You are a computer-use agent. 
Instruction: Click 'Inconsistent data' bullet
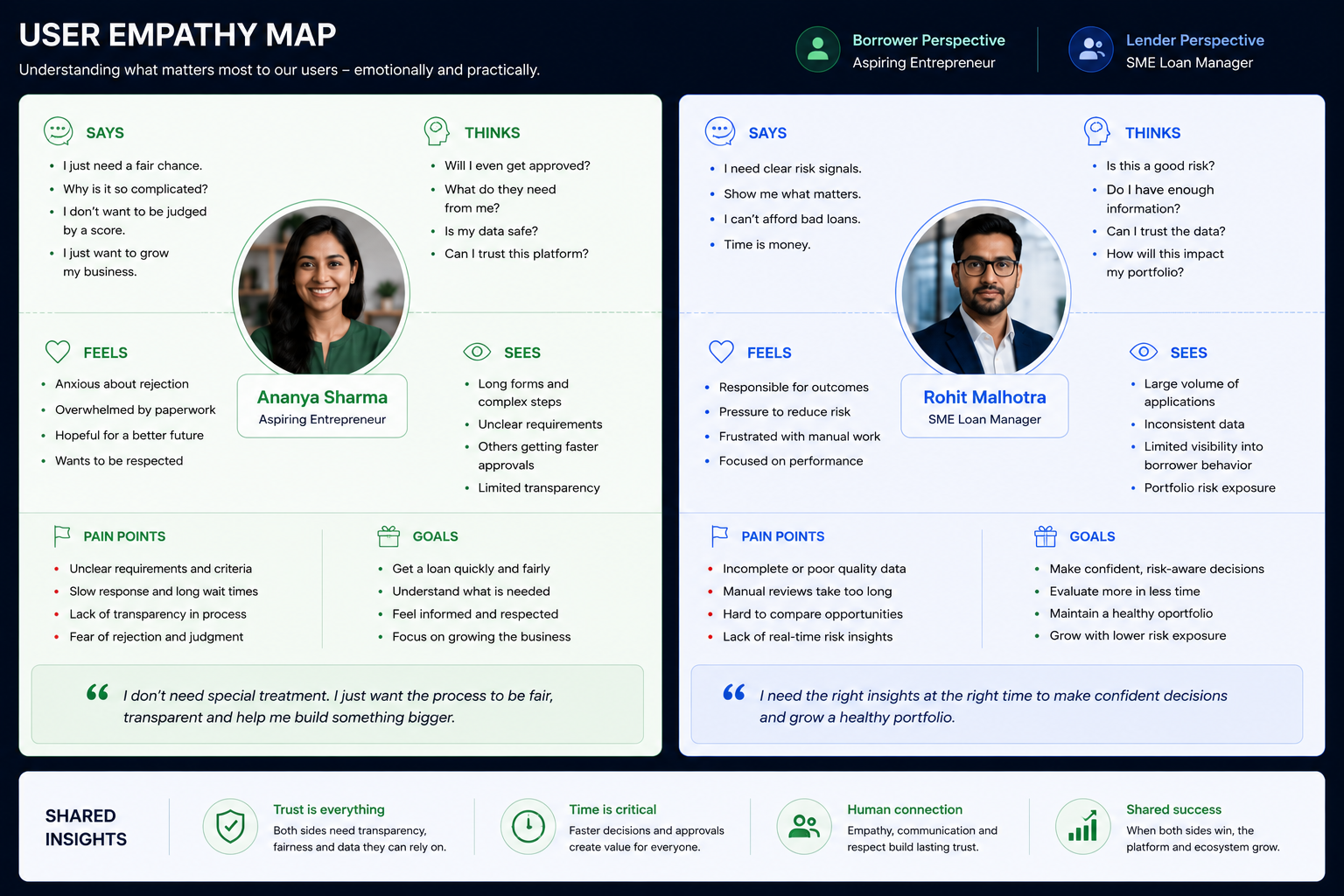click(1194, 424)
